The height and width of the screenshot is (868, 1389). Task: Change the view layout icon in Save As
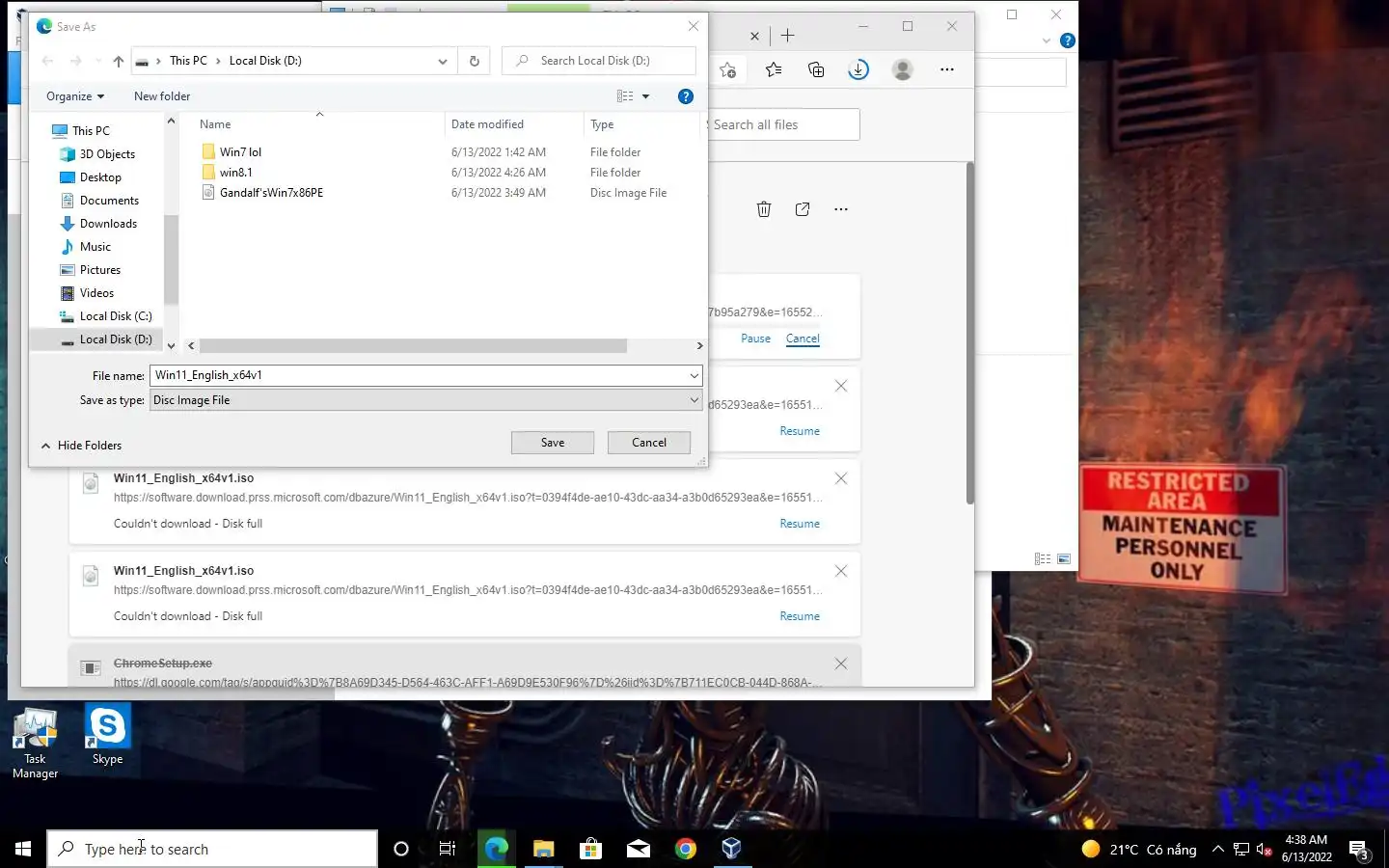tap(625, 96)
